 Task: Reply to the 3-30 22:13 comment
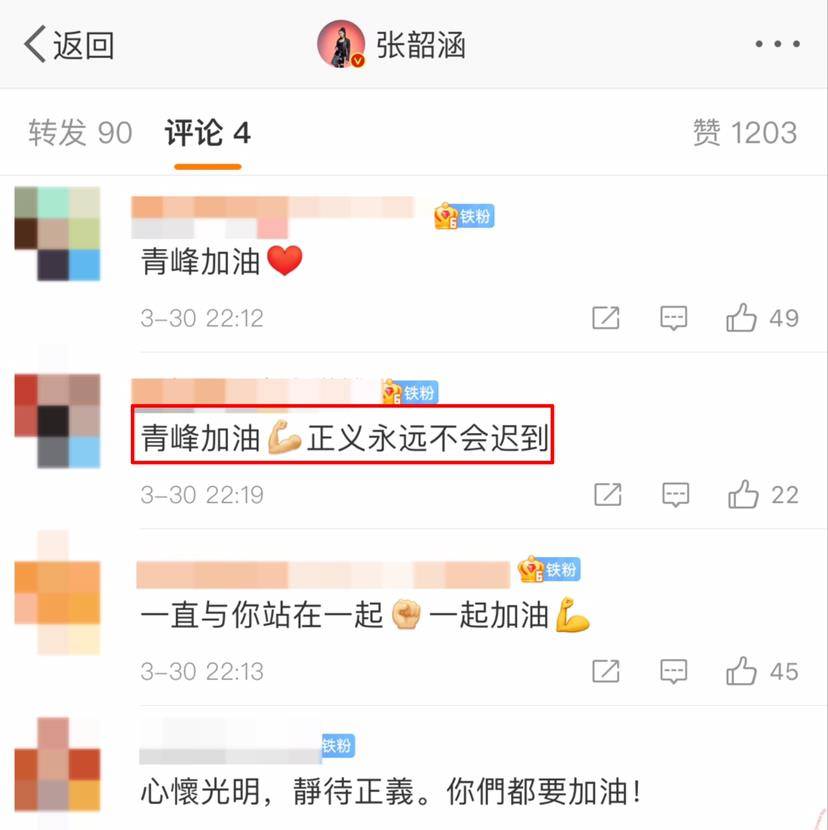(673, 672)
